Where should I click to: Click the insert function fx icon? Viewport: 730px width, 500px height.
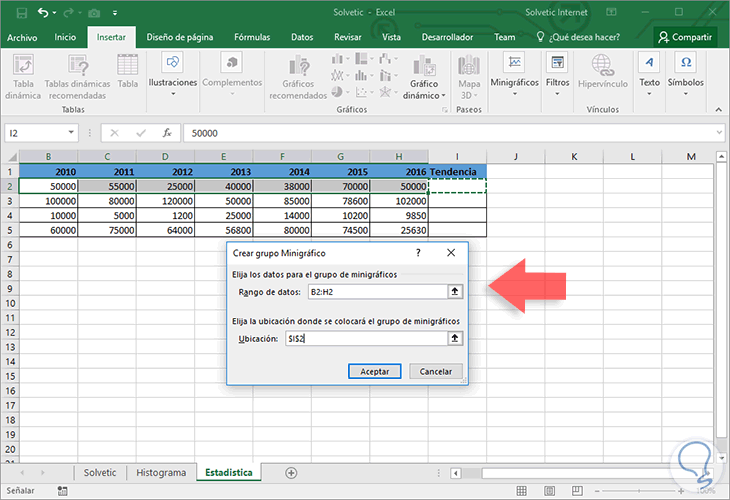[x=167, y=132]
